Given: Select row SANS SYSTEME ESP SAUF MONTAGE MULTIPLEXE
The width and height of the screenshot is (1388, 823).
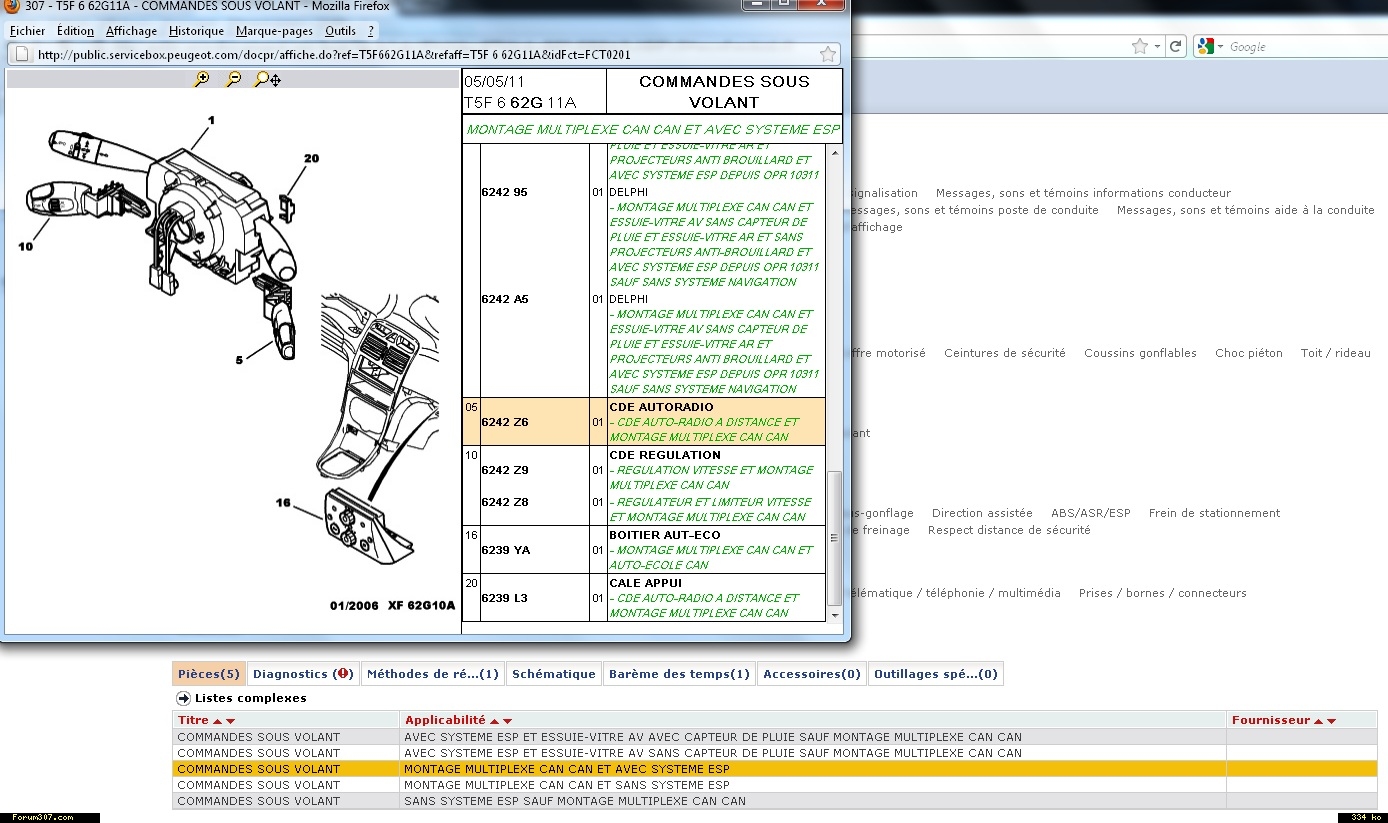Looking at the screenshot, I should [775, 801].
